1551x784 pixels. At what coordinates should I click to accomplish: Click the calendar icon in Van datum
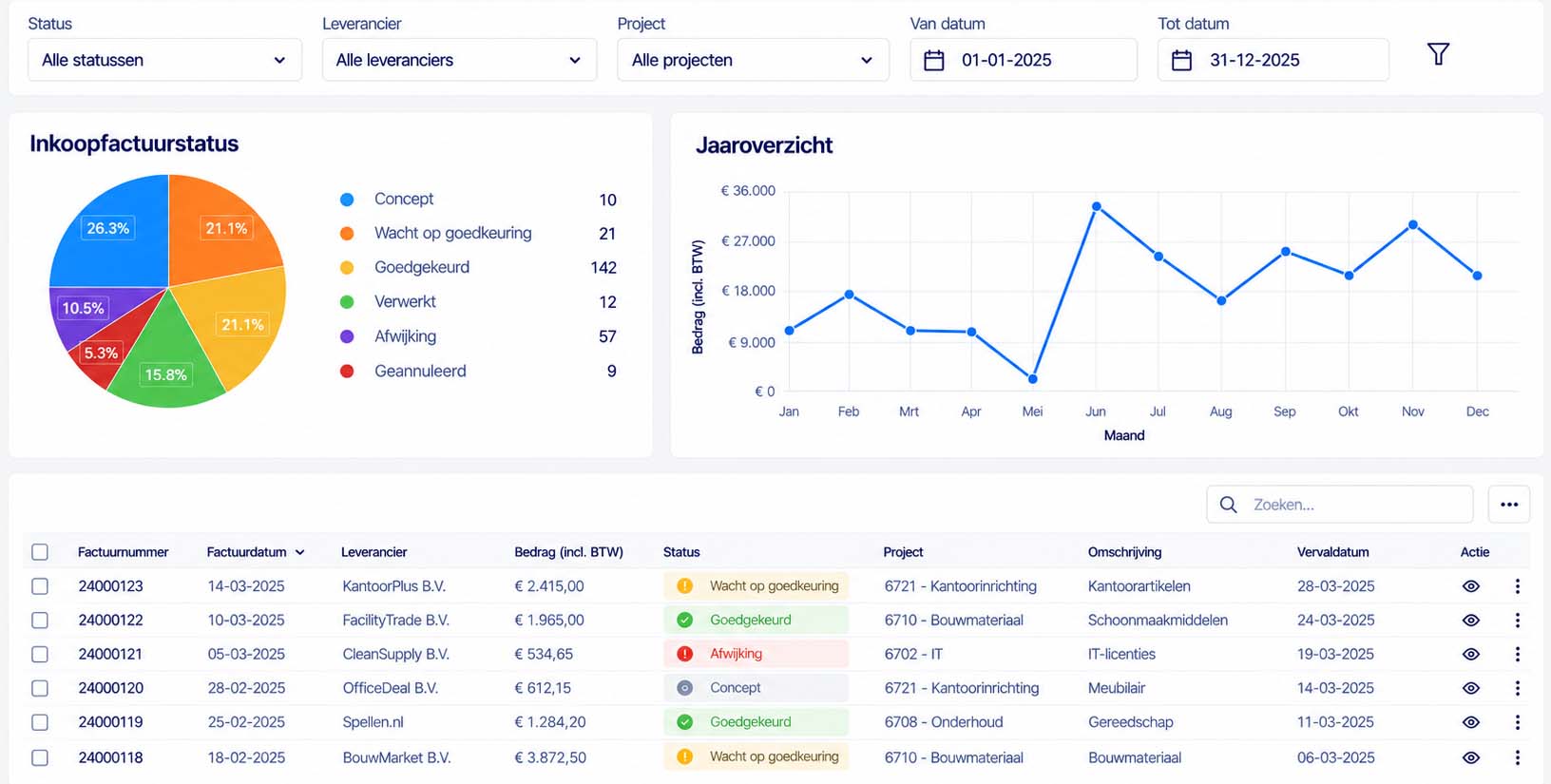pyautogui.click(x=934, y=60)
